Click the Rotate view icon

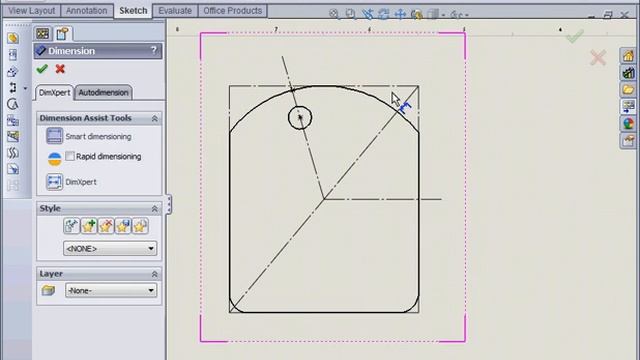pyautogui.click(x=384, y=14)
